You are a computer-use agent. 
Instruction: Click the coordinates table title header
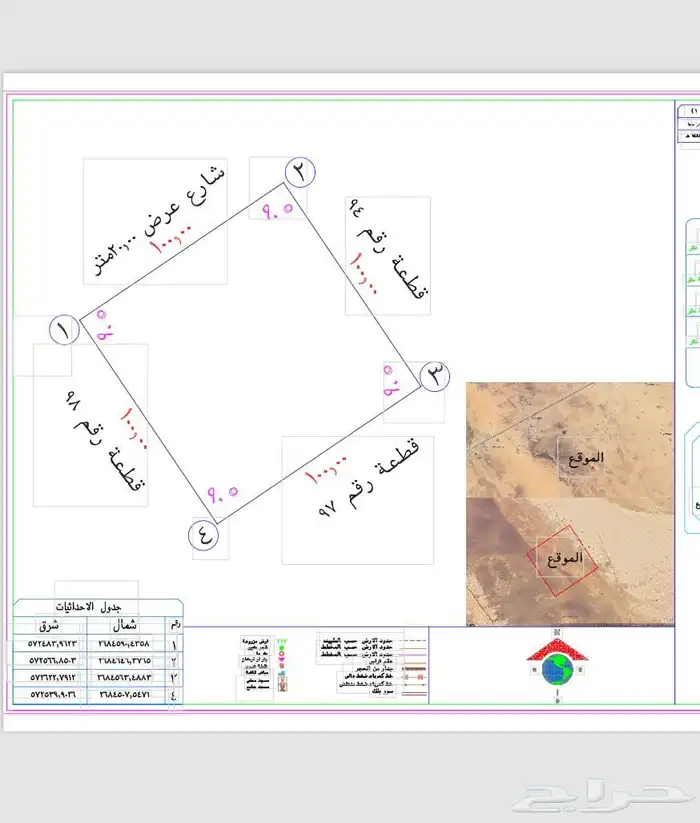(x=98, y=608)
